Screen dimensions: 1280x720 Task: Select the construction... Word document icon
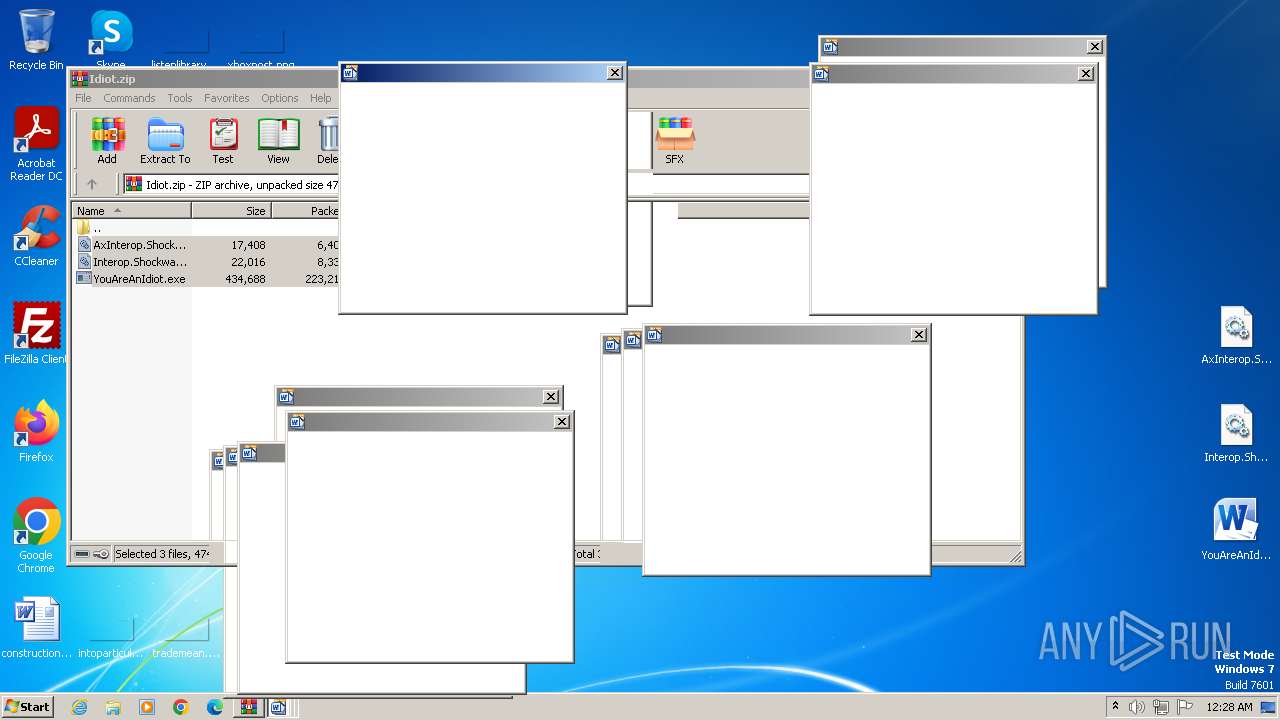(x=37, y=629)
